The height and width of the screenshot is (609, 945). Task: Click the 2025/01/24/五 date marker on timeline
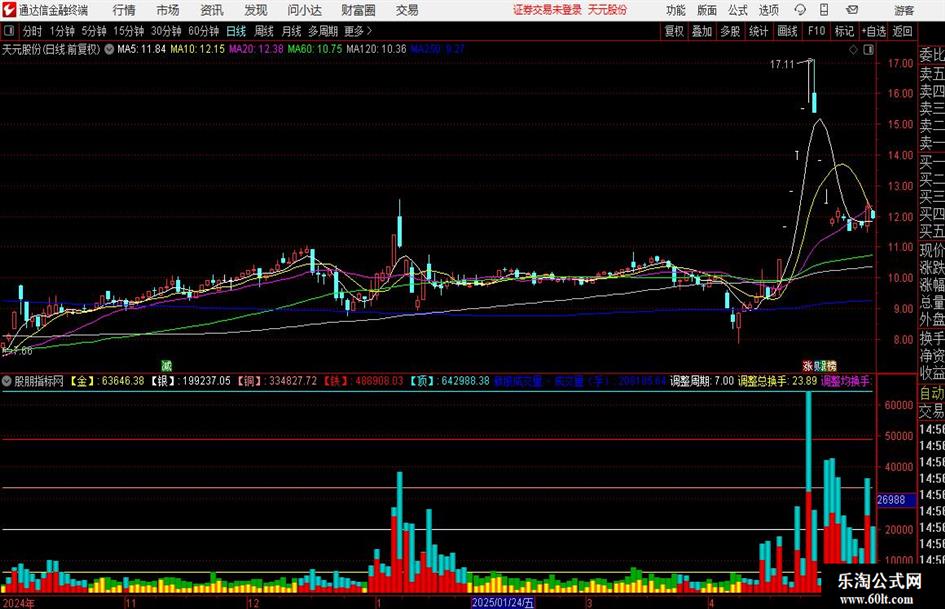tap(503, 602)
